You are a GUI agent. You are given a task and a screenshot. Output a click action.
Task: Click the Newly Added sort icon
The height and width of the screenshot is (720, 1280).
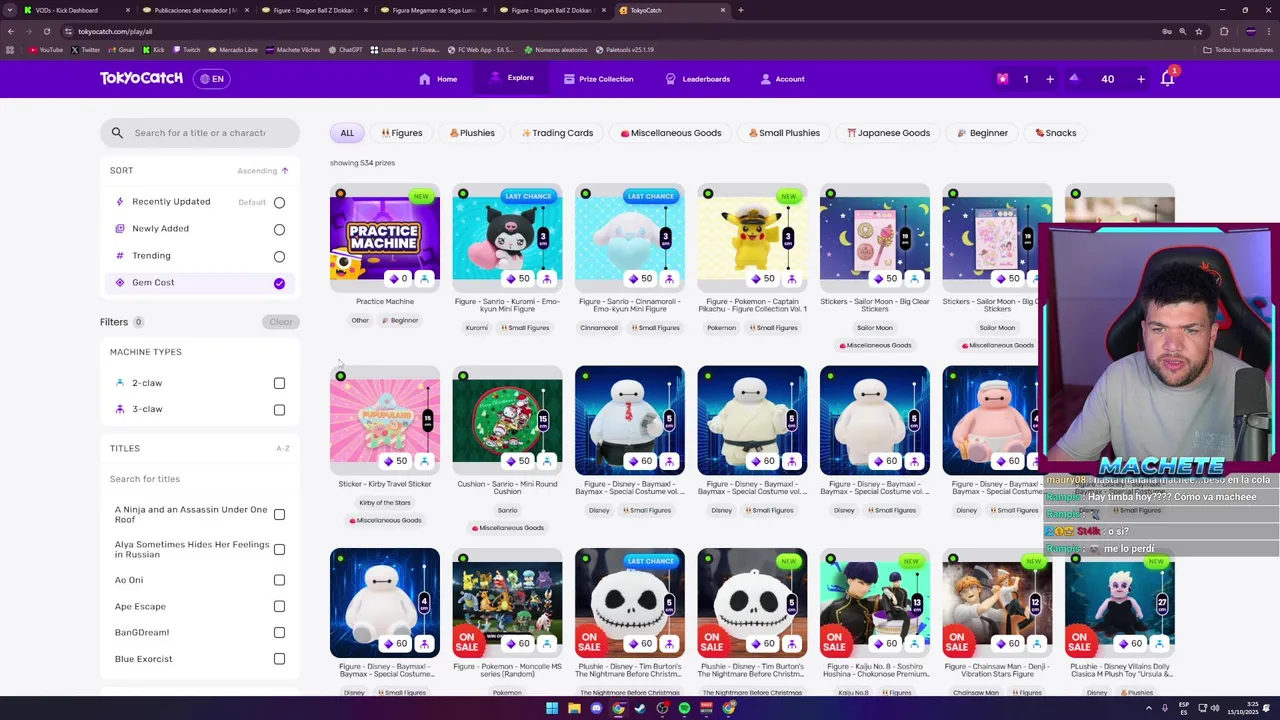point(120,229)
